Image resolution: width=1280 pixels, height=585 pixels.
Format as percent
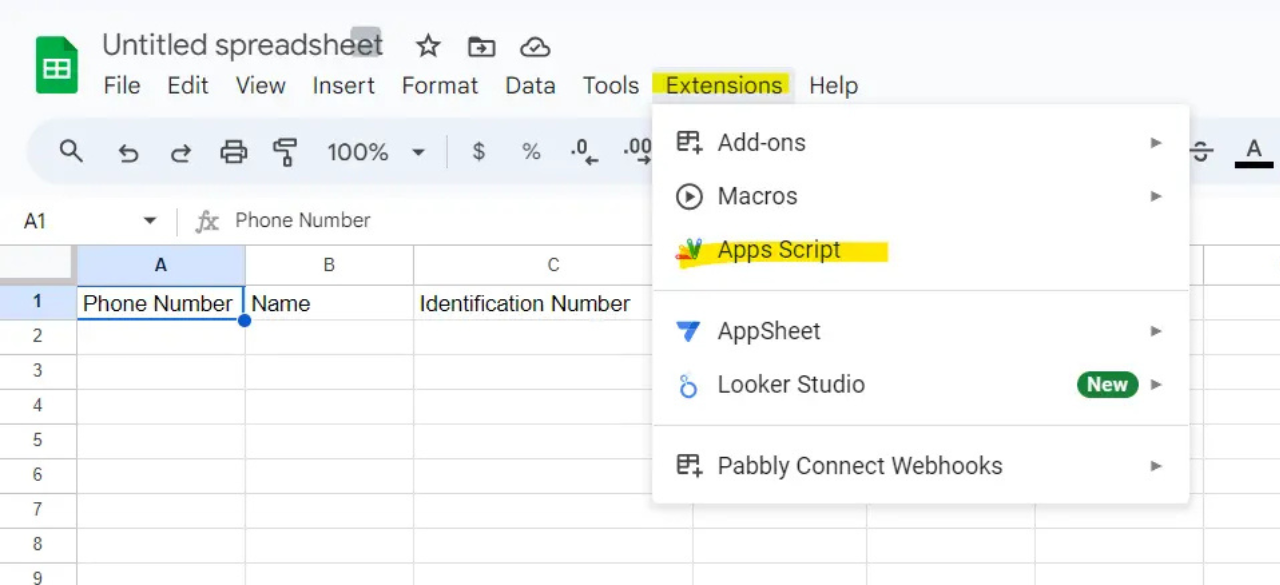point(531,152)
